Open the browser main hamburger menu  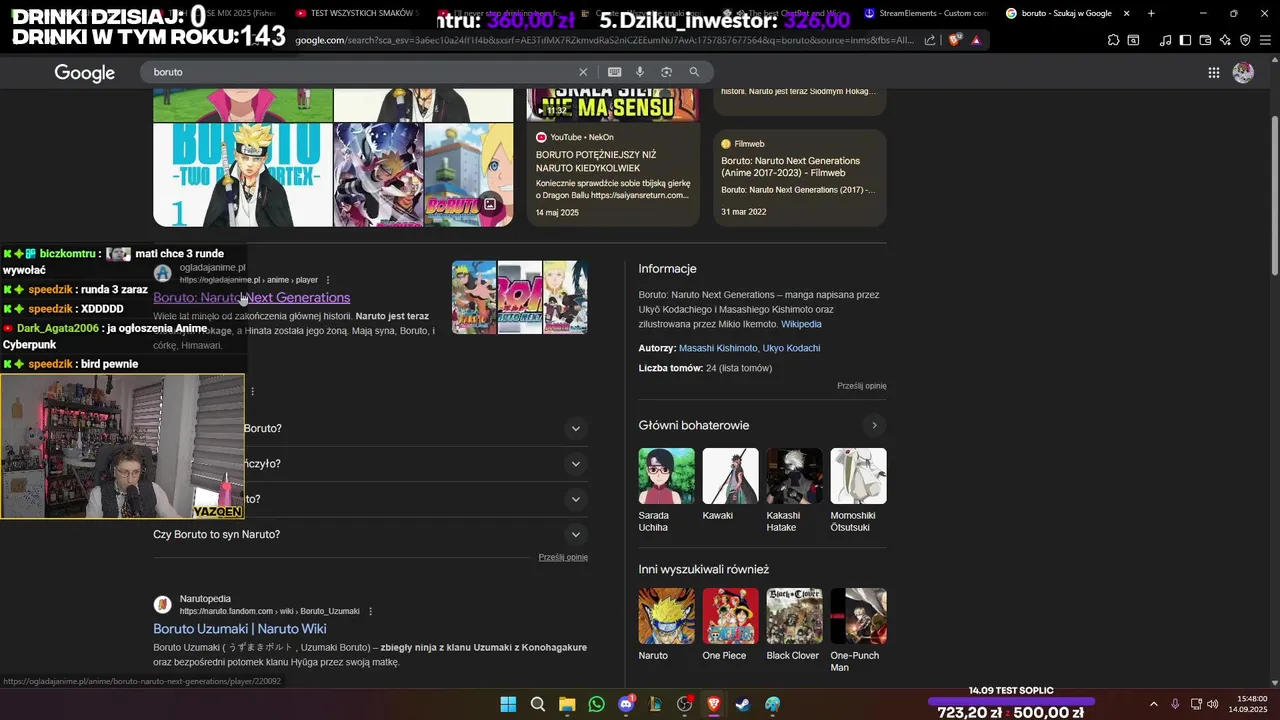[x=1265, y=40]
